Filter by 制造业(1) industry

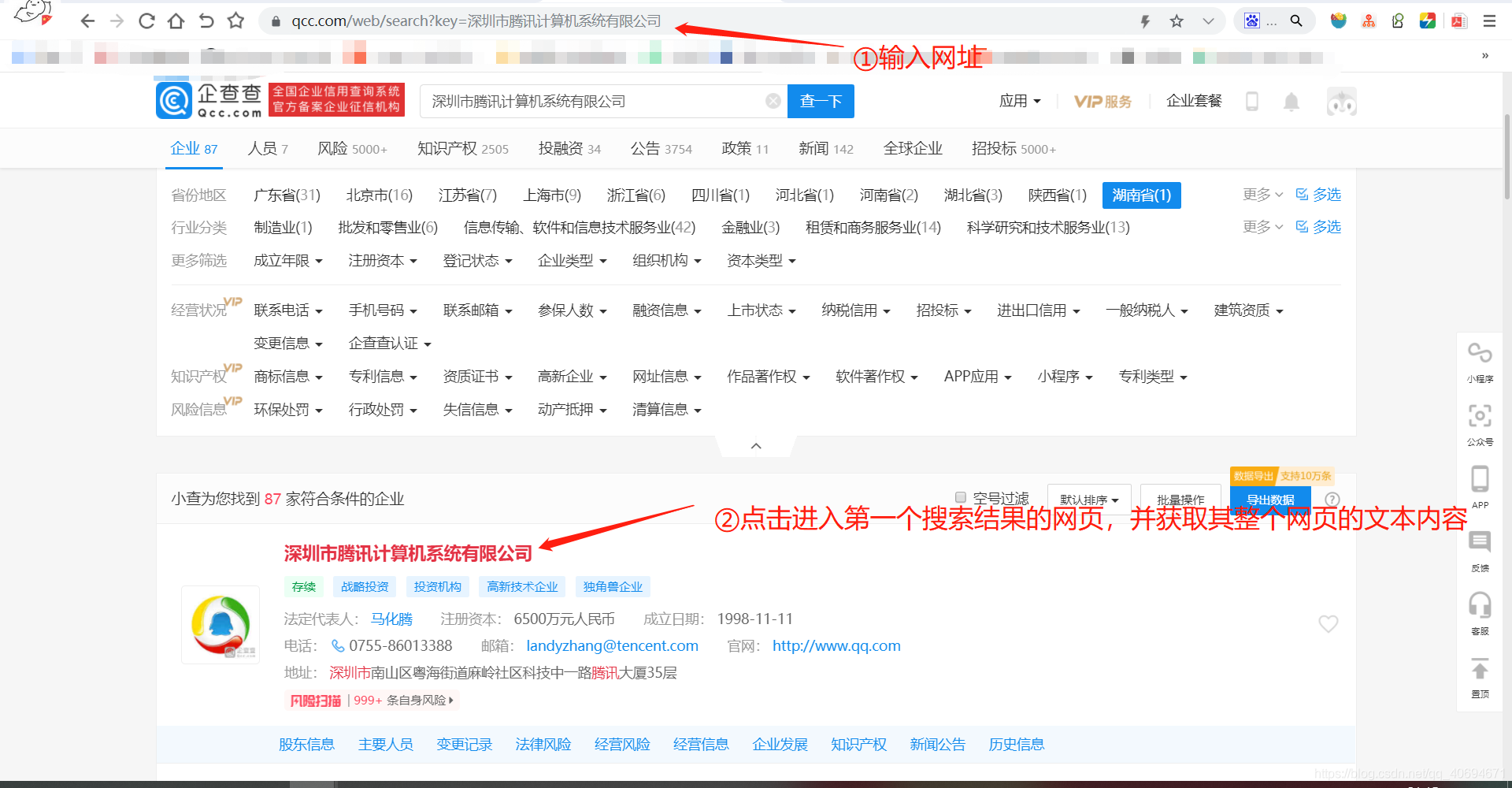(x=283, y=227)
